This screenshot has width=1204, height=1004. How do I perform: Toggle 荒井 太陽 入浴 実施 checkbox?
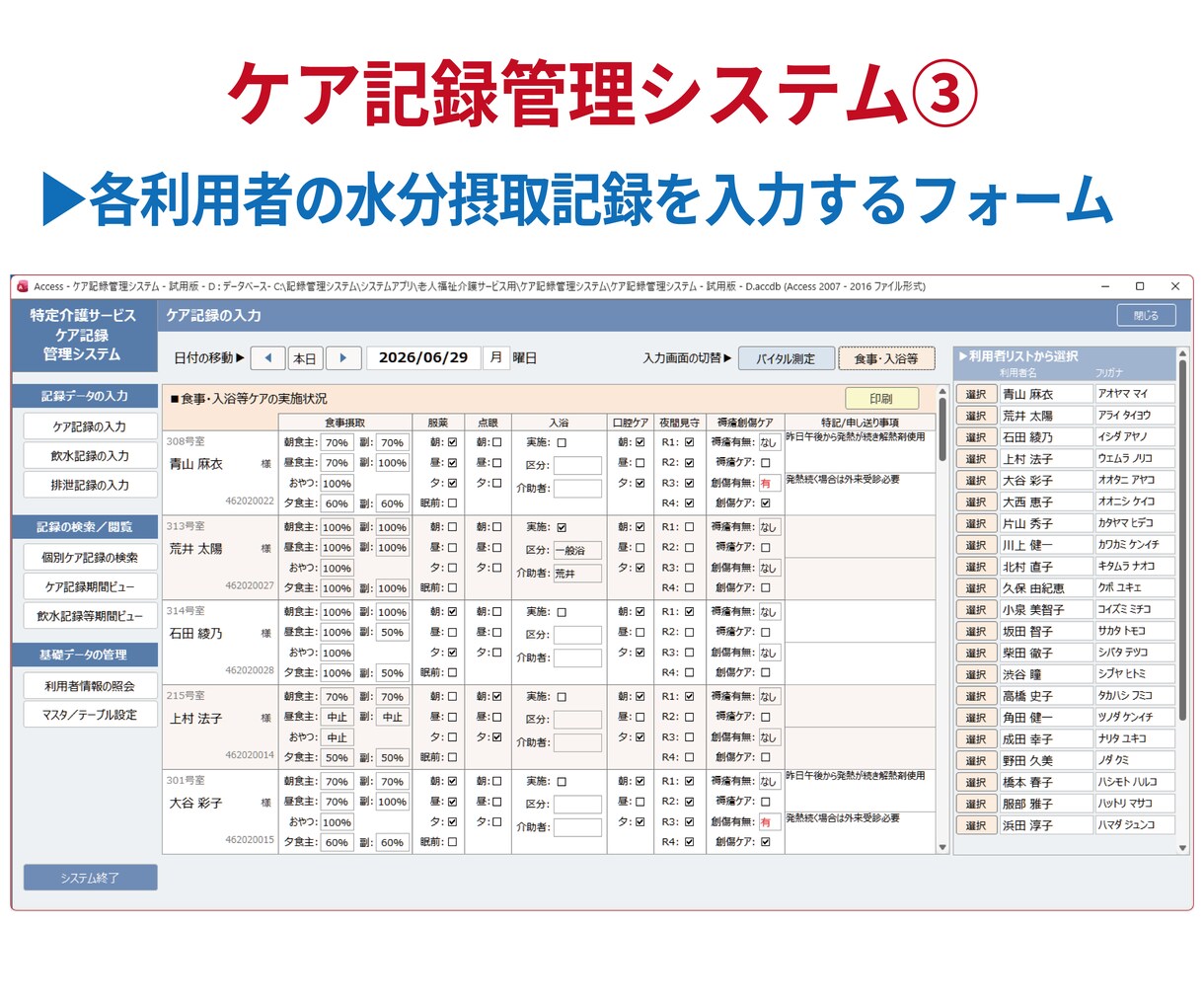pyautogui.click(x=562, y=527)
